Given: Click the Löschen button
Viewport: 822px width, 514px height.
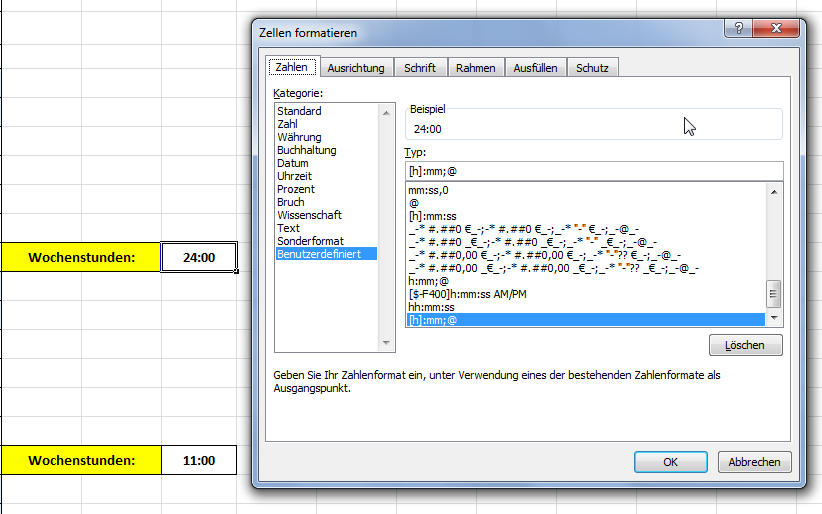Looking at the screenshot, I should coord(745,345).
